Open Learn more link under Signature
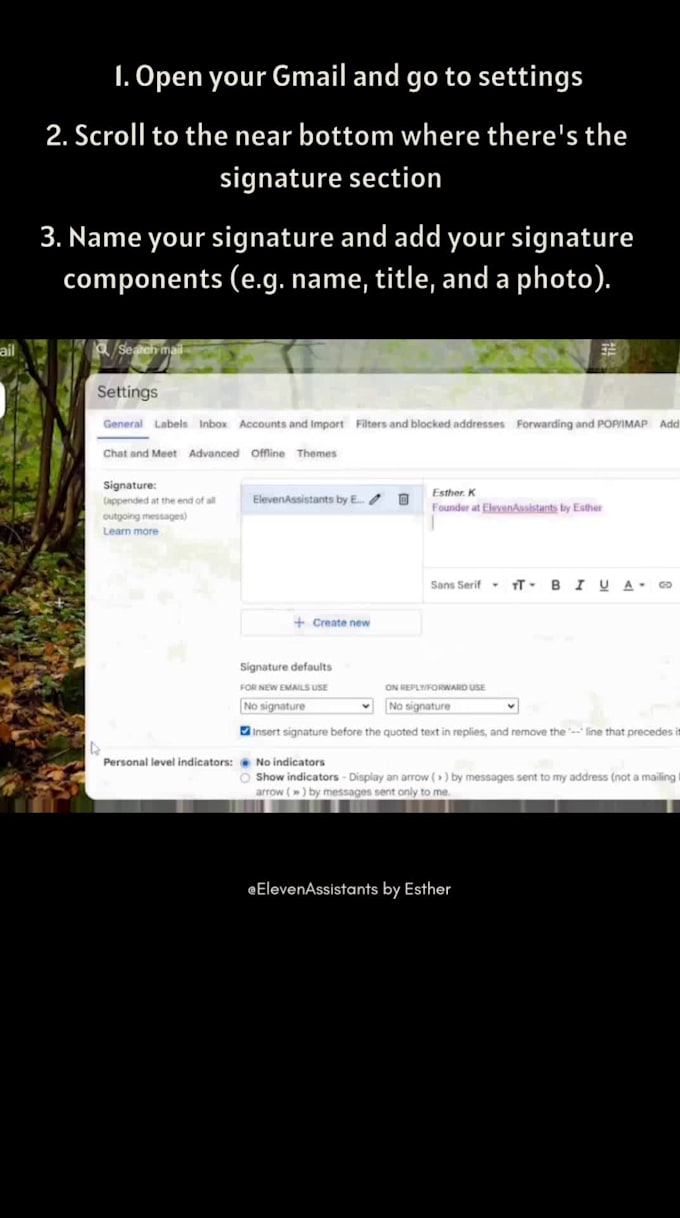Screen dimensions: 680x1218 coord(131,531)
